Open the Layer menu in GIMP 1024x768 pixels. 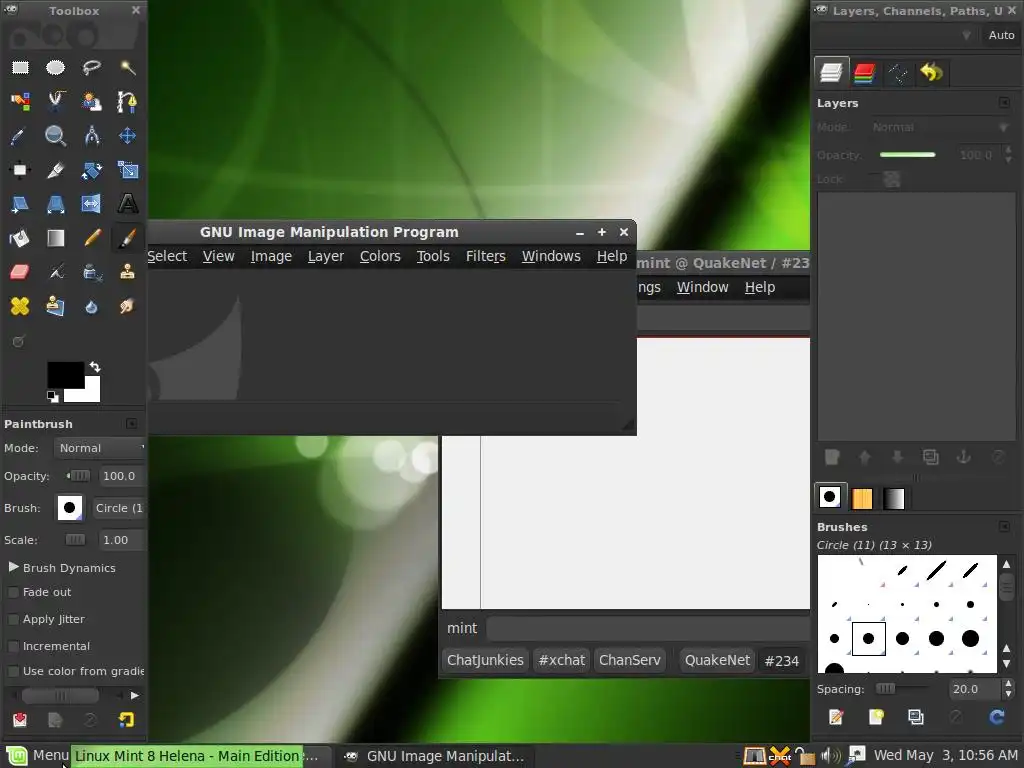[325, 257]
